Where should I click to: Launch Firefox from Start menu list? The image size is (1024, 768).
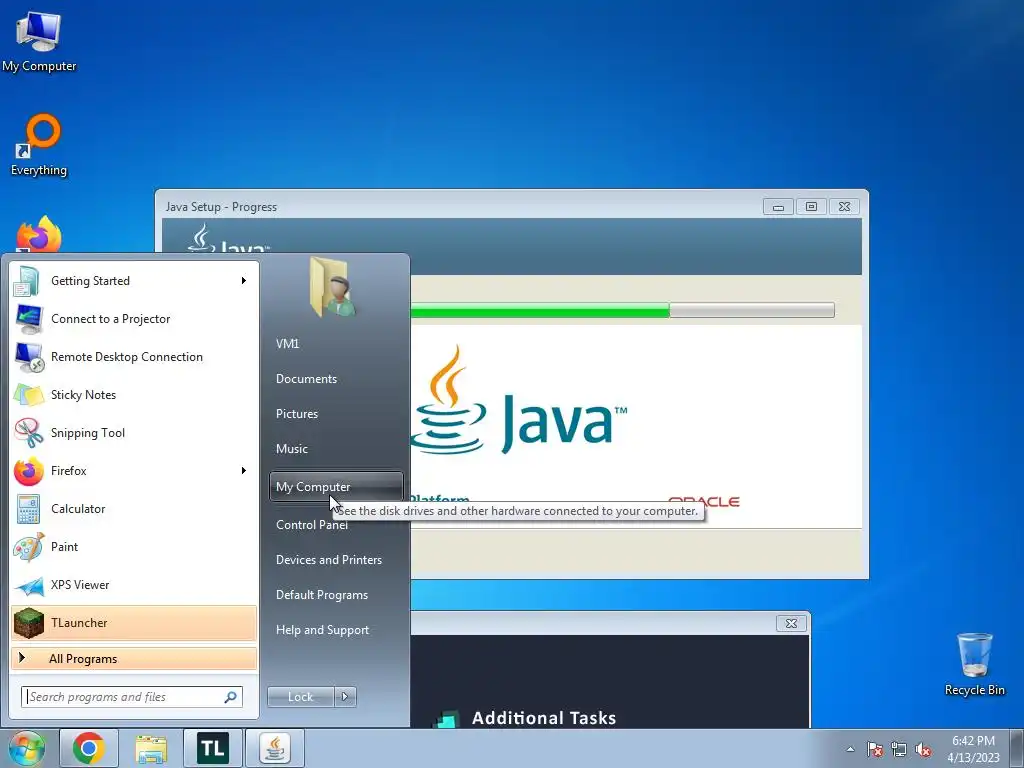pos(134,471)
